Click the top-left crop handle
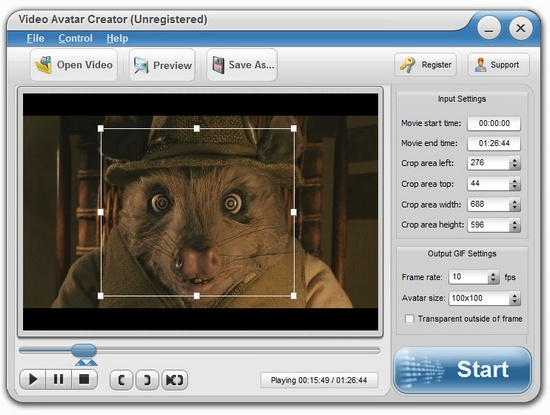Screen dimensions: 550x415 (101, 128)
